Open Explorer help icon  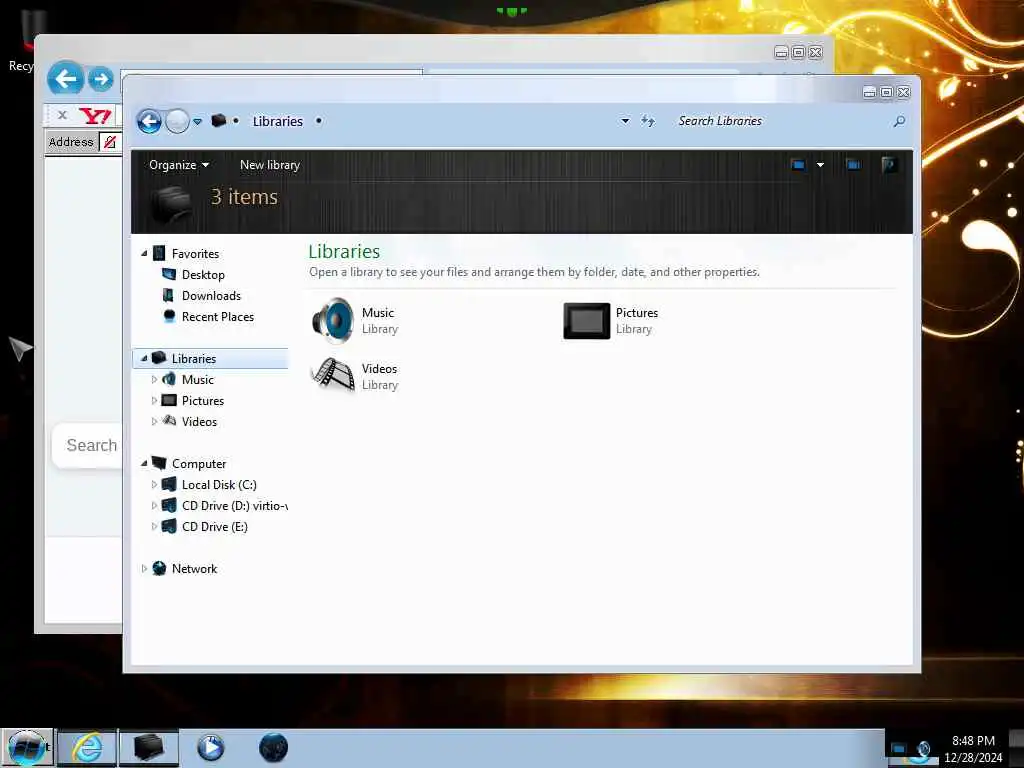[888, 165]
